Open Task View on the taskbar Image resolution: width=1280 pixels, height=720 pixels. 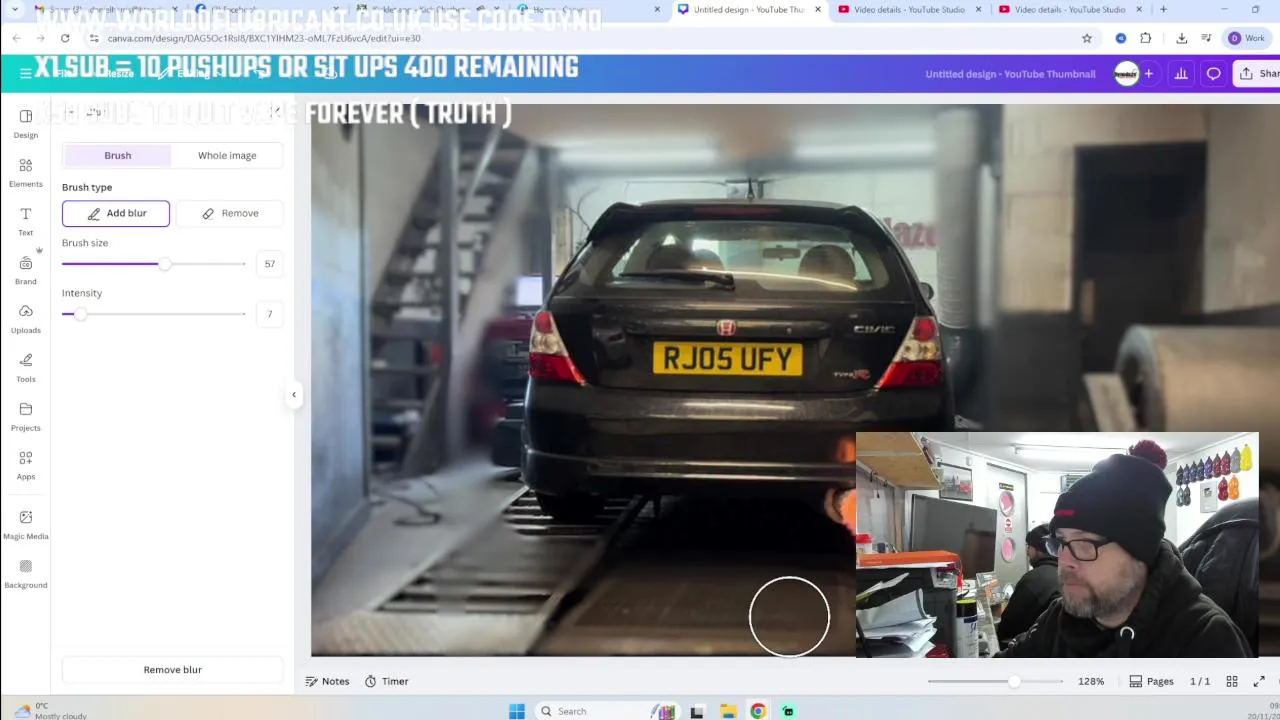pos(697,711)
